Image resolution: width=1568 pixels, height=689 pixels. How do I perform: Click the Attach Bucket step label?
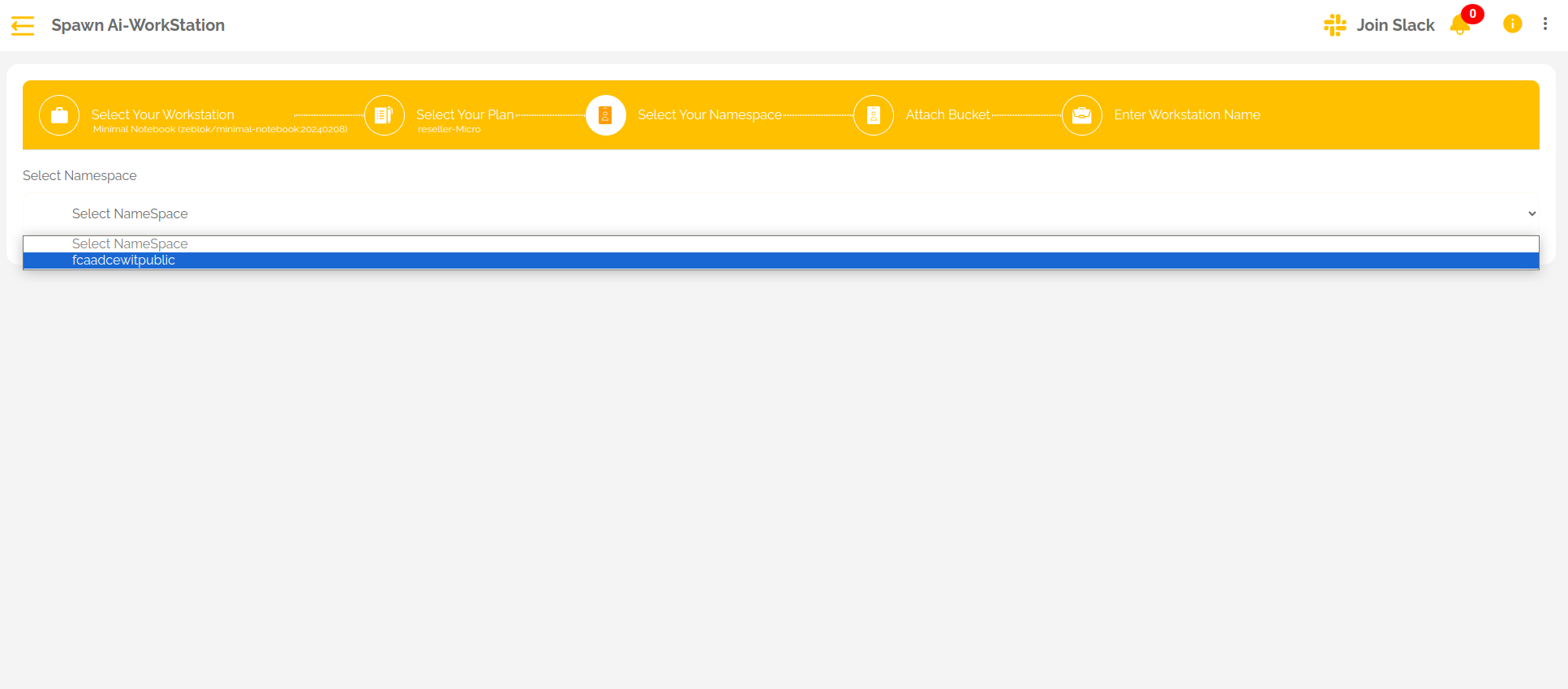coord(947,114)
